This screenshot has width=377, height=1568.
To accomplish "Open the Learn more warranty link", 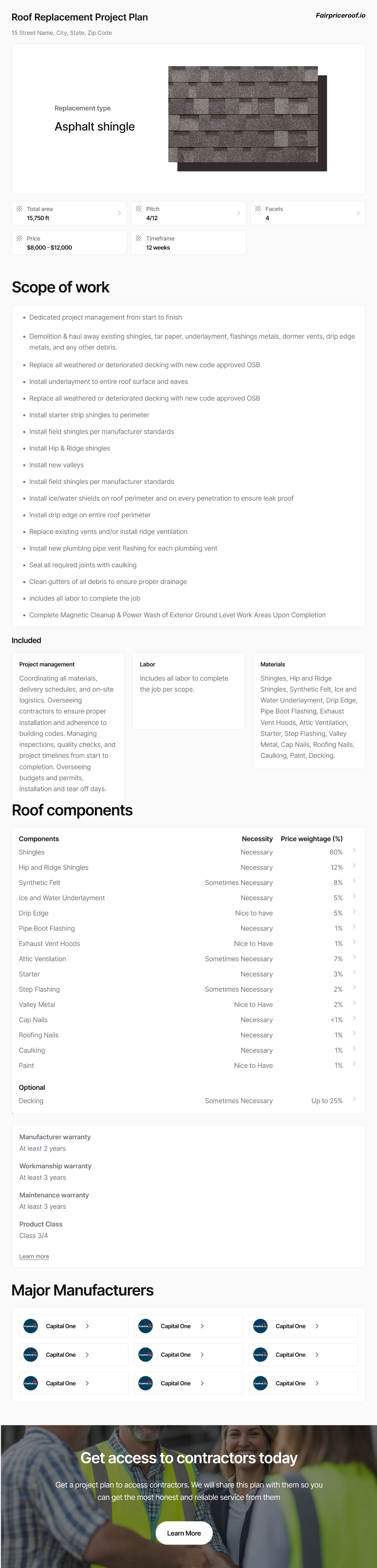I will [34, 1256].
